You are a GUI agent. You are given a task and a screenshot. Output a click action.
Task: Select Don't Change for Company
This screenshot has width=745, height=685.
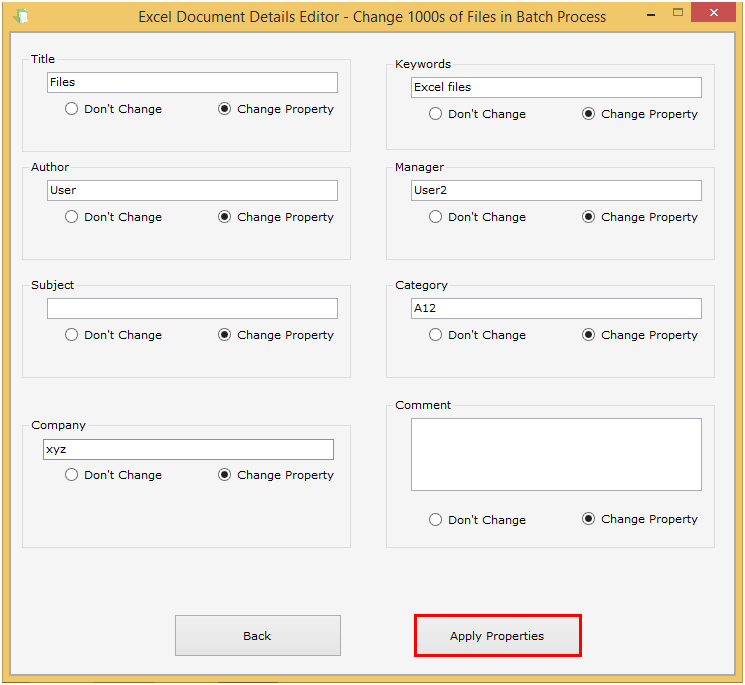[114, 475]
